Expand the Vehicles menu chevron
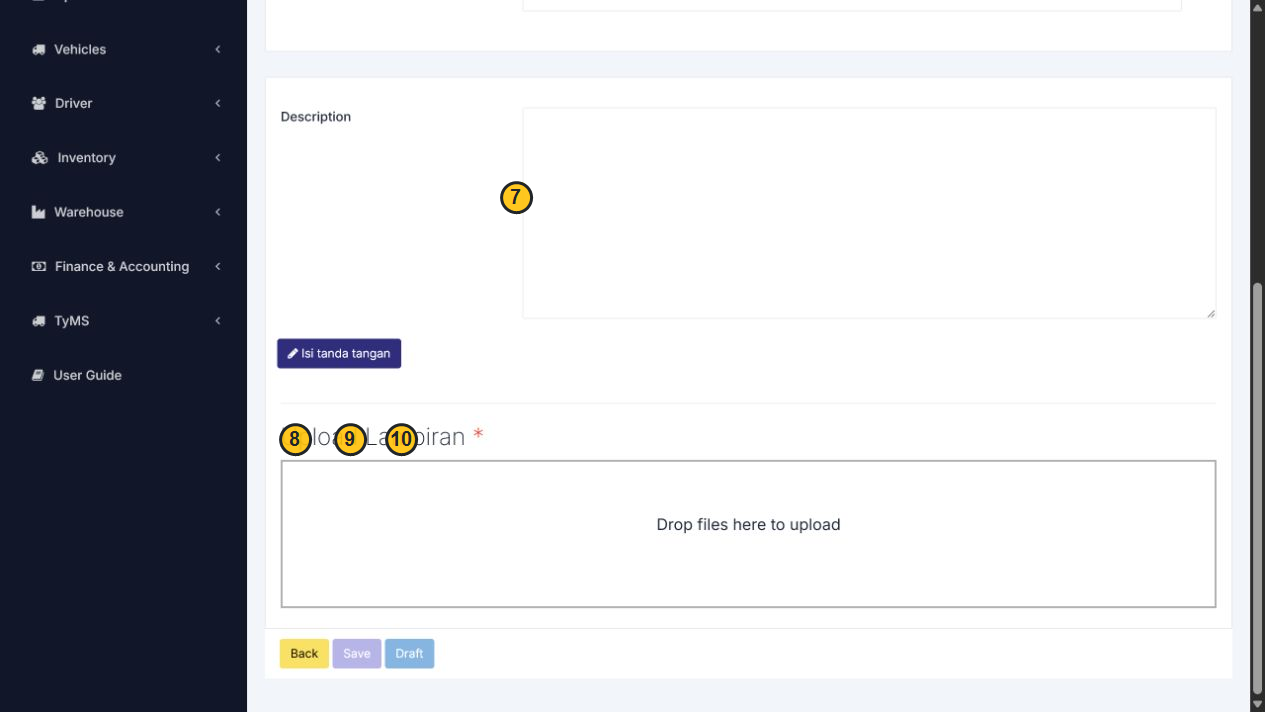The image size is (1265, 712). pos(217,49)
